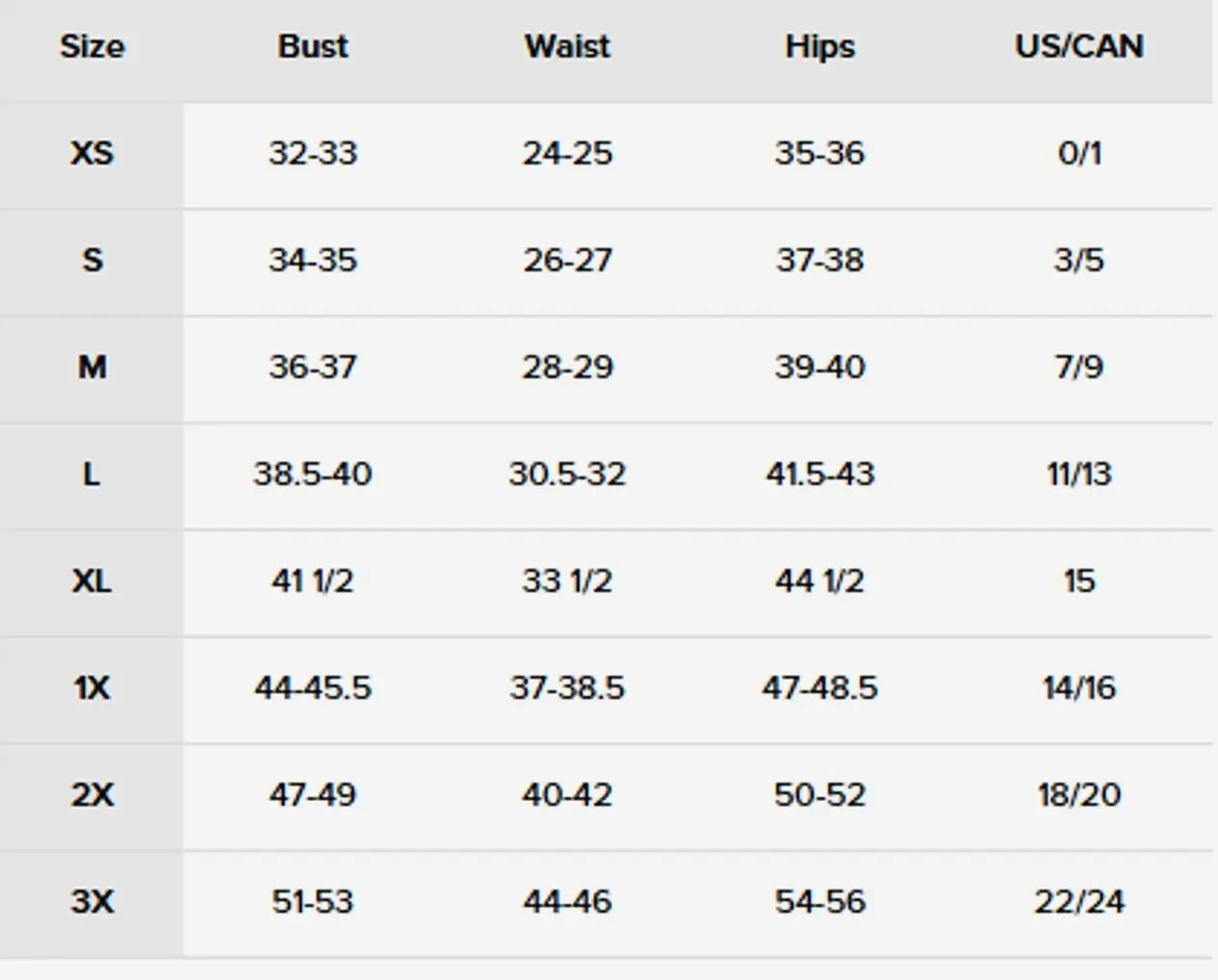
Task: Click the 47-48.5 hips cell
Action: click(819, 687)
